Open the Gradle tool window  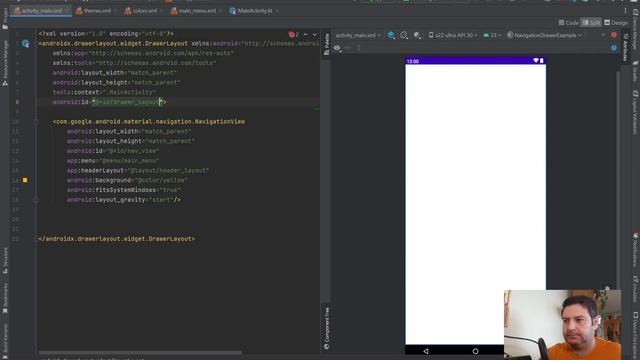636,71
